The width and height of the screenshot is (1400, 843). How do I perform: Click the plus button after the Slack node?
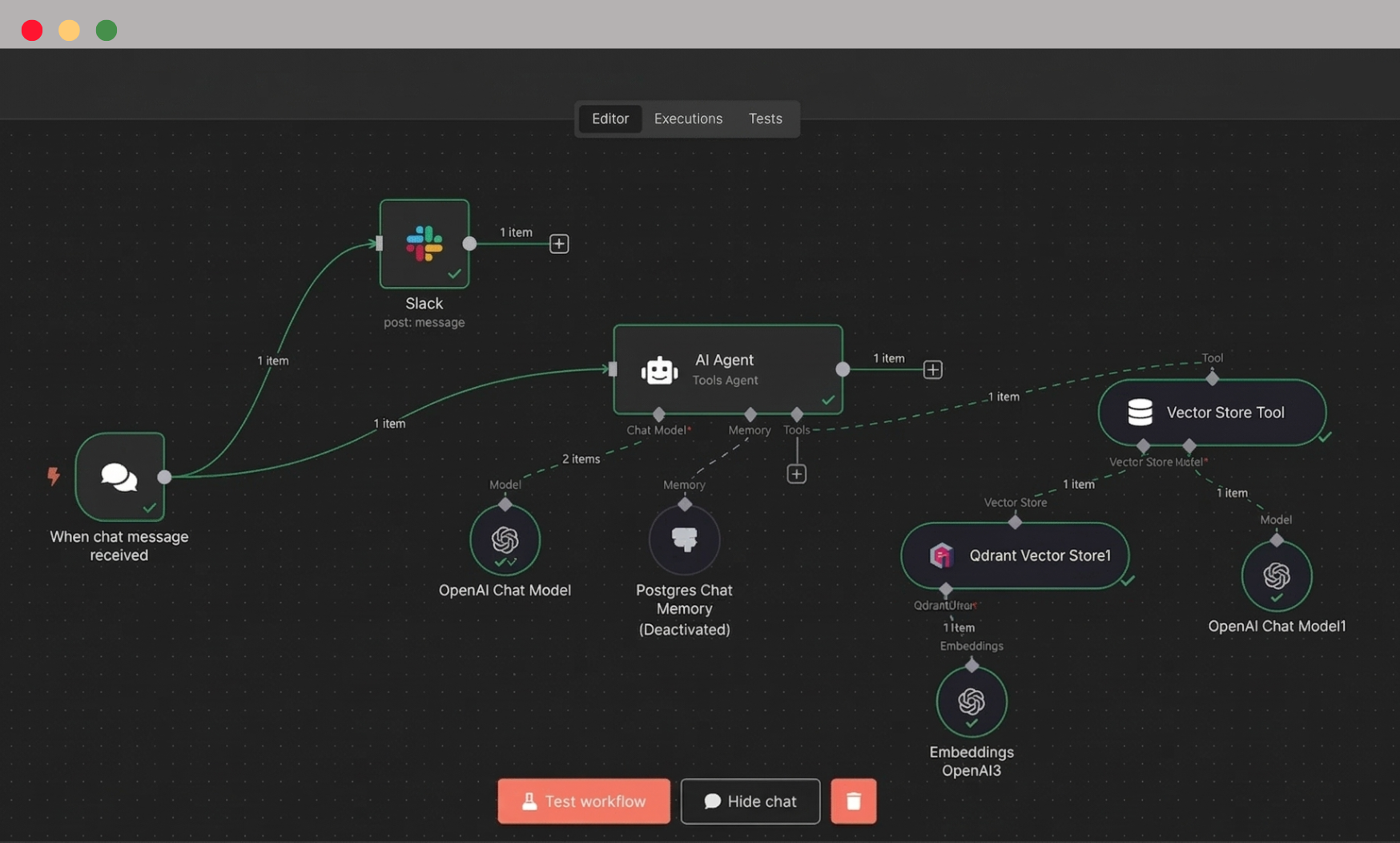pyautogui.click(x=558, y=243)
